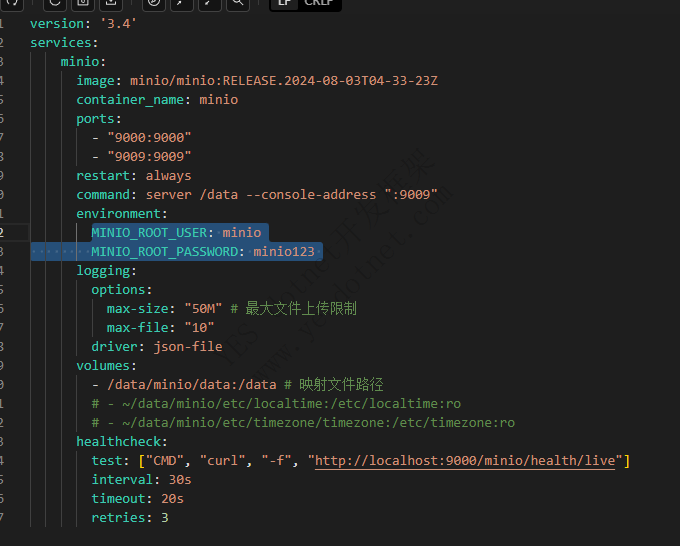Open the healthcheck URL http://localhost:9000/minio/health/live
Viewport: 680px width, 546px height.
465,461
